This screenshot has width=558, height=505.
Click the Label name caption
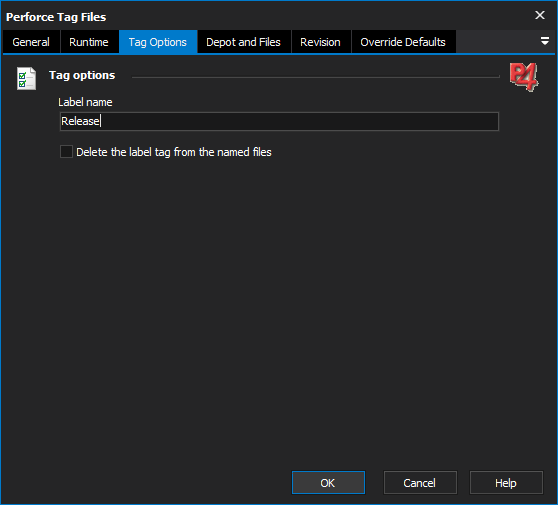click(x=85, y=102)
